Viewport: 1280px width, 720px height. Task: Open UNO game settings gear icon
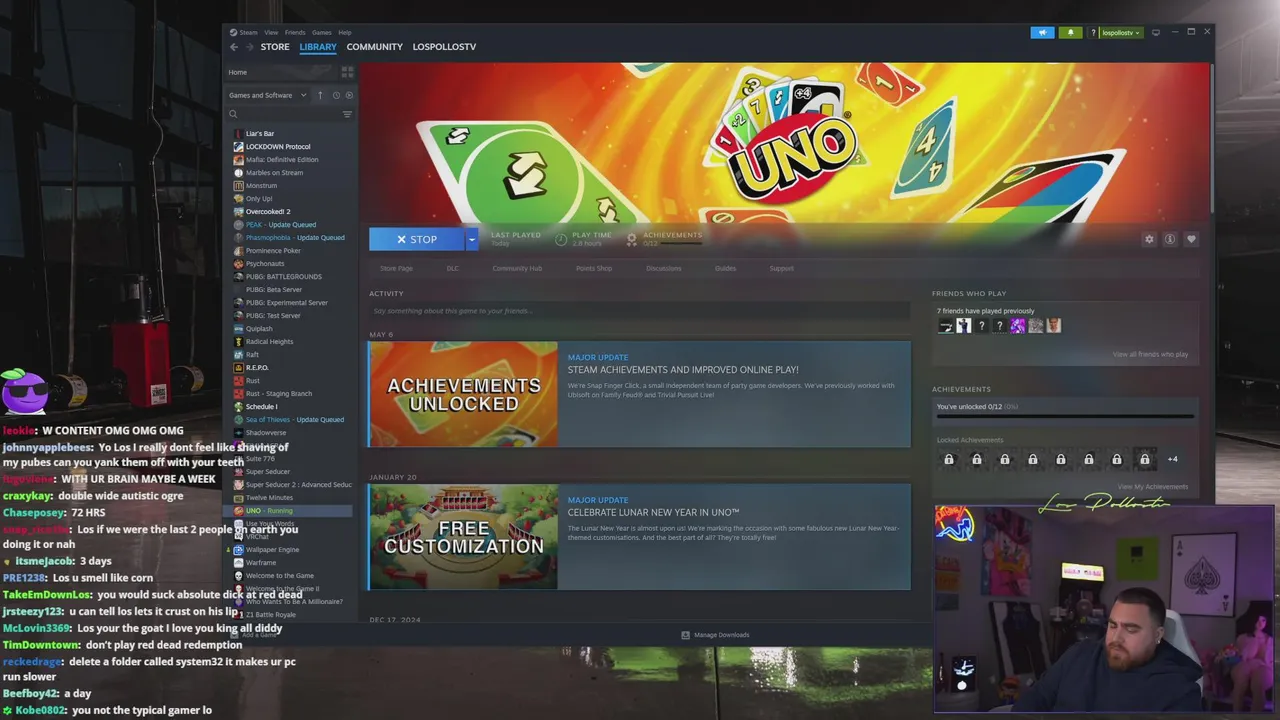[1149, 239]
